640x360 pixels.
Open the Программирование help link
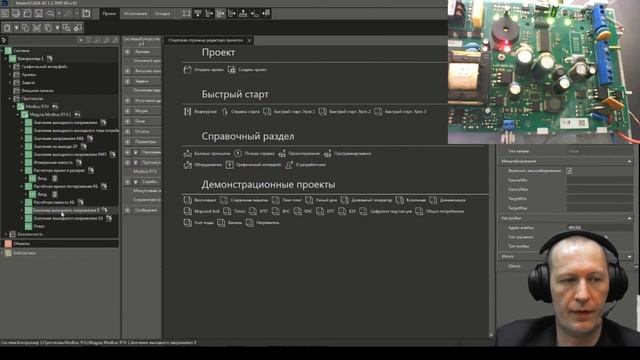(353, 154)
